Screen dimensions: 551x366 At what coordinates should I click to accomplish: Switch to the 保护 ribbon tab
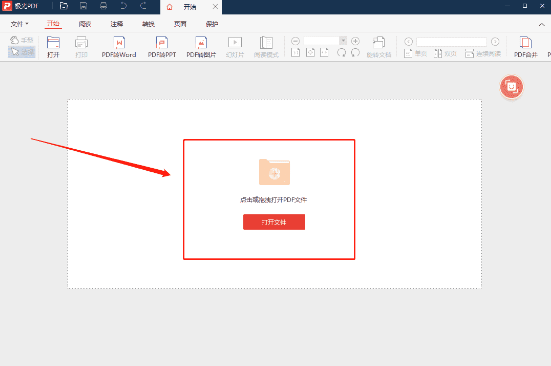[x=212, y=24]
